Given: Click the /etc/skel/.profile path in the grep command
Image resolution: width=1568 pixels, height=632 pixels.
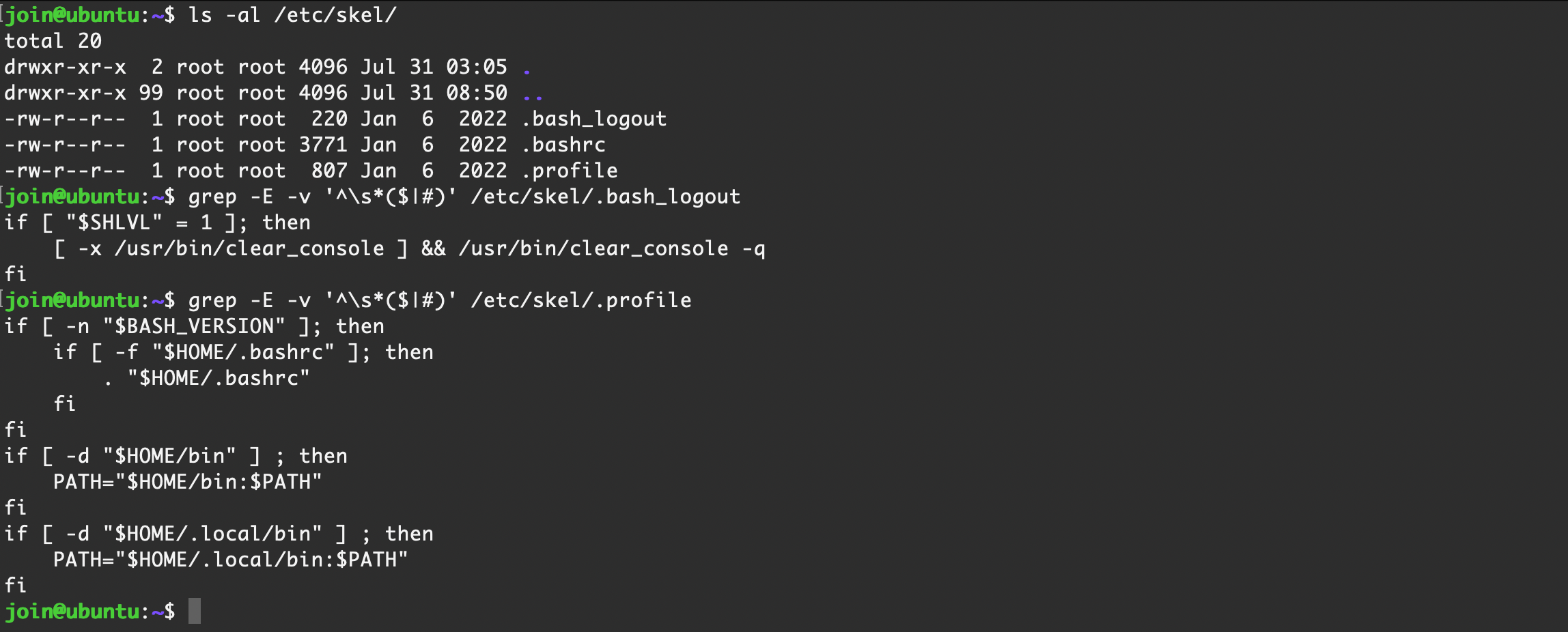Looking at the screenshot, I should coord(580,300).
